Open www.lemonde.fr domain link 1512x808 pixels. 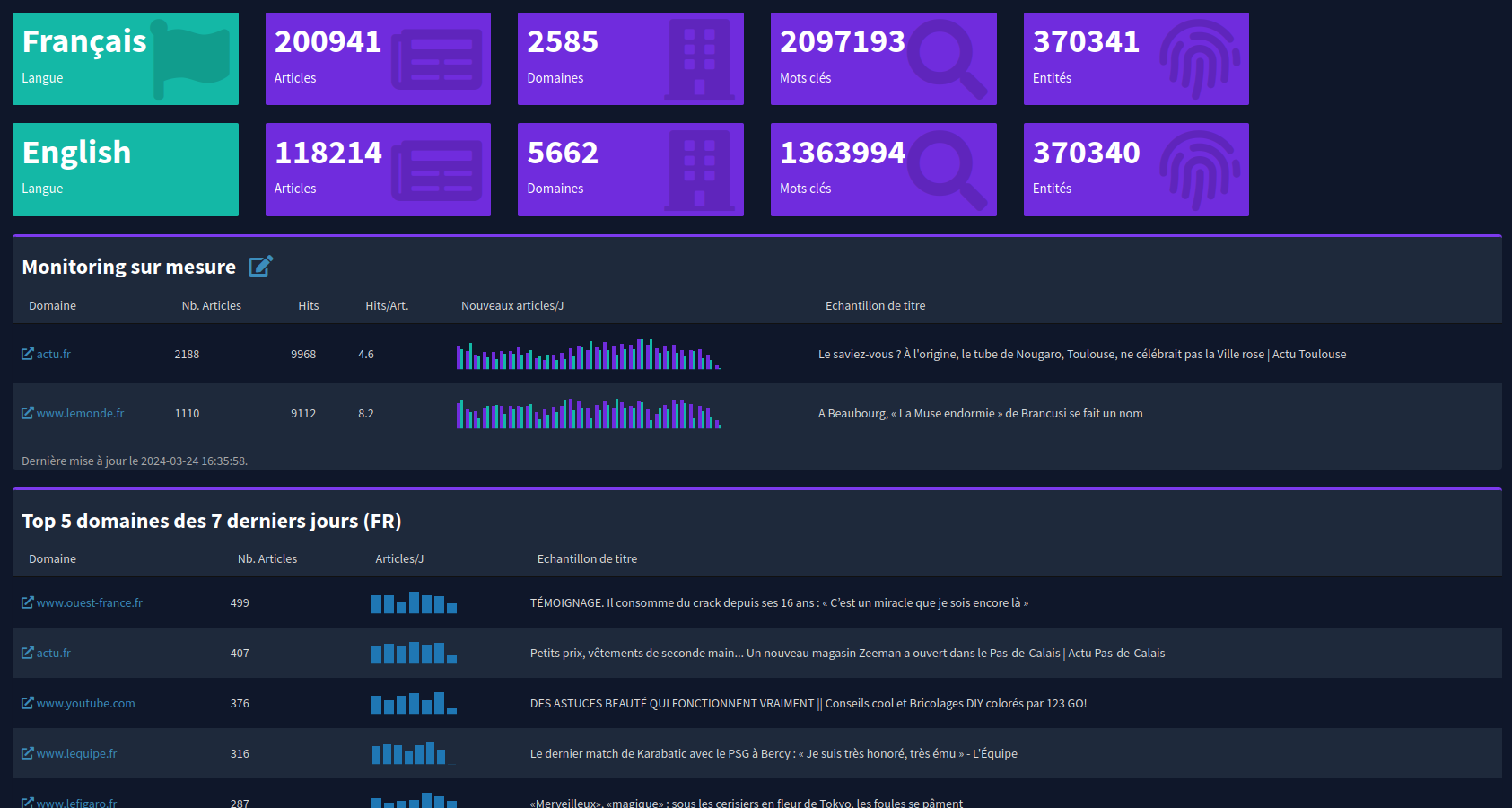click(80, 413)
